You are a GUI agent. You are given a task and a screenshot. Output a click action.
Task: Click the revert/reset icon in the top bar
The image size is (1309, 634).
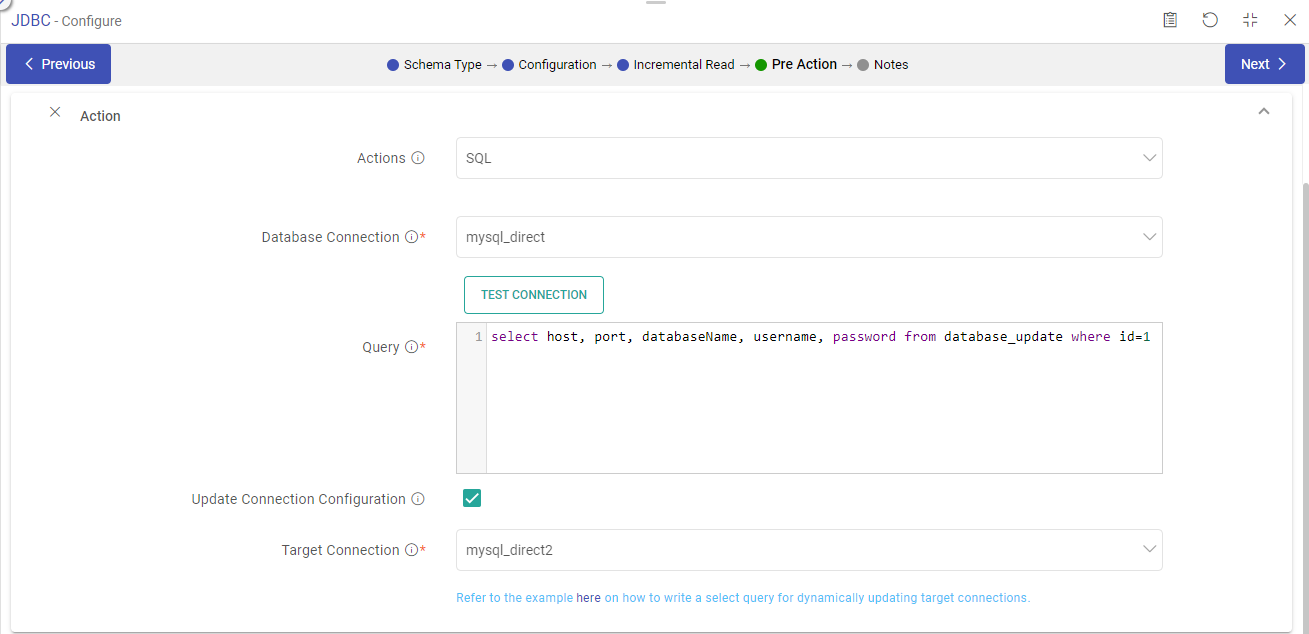tap(1210, 20)
